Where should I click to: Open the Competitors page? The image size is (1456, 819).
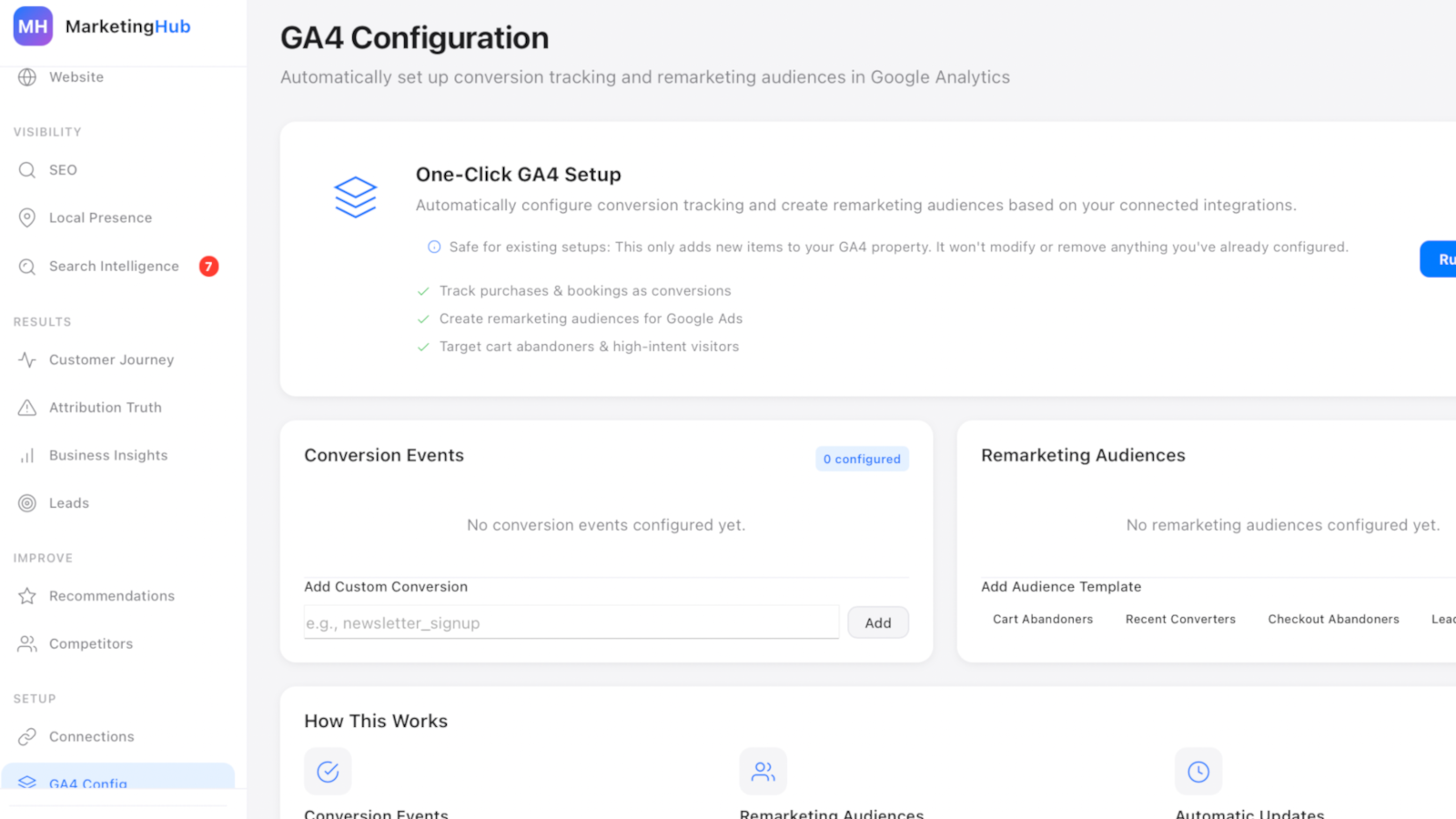[x=89, y=643]
